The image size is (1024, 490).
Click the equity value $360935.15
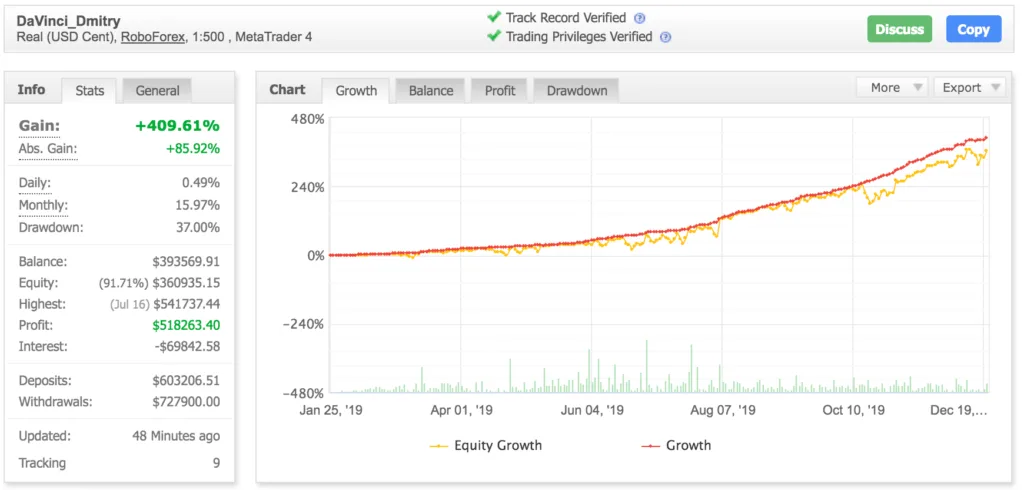coord(186,283)
